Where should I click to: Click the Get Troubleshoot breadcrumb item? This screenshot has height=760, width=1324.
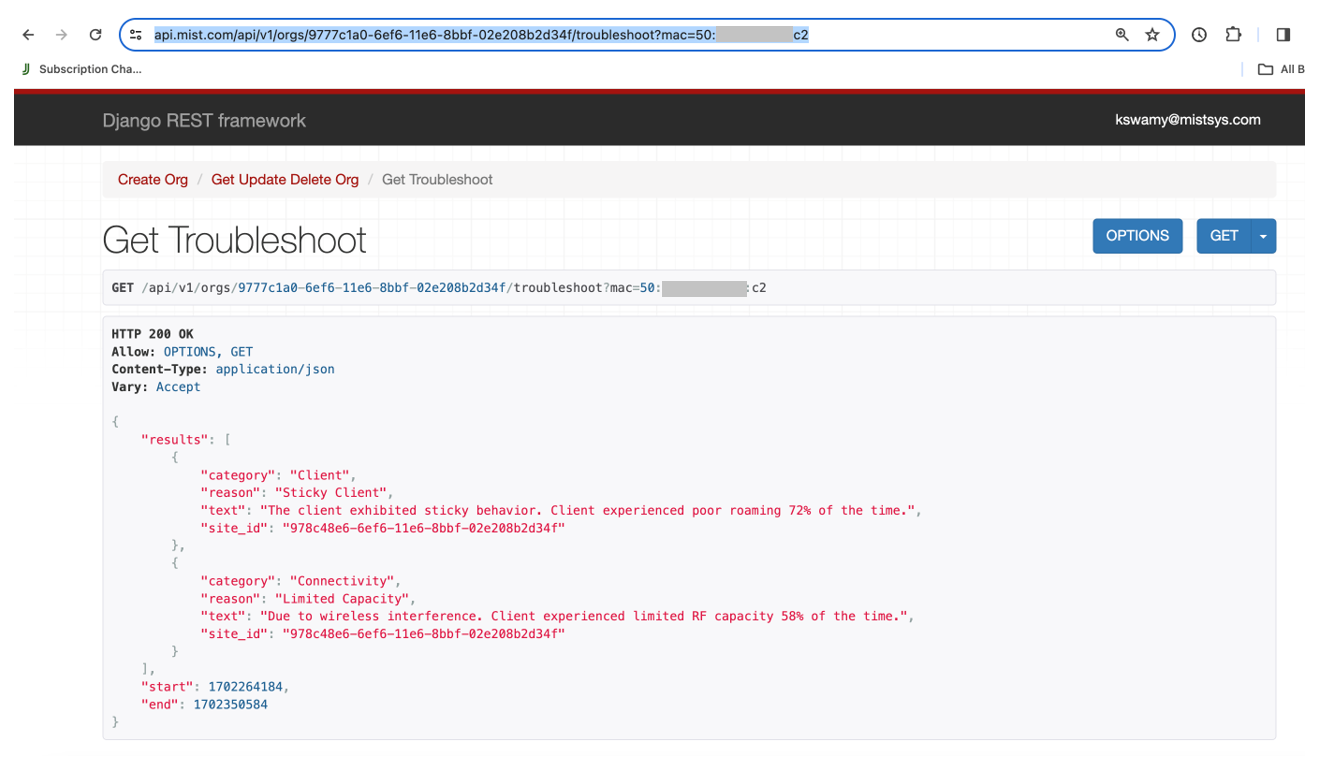coord(437,180)
